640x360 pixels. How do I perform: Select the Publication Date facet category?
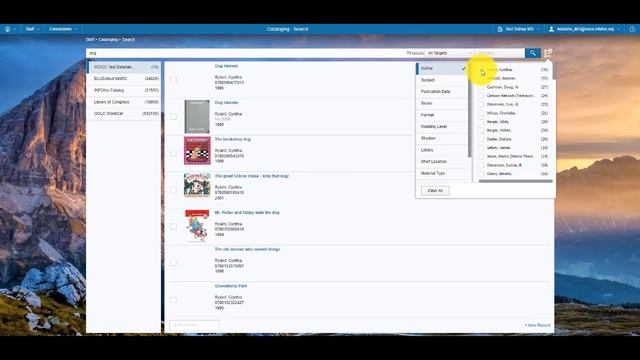click(x=442, y=91)
